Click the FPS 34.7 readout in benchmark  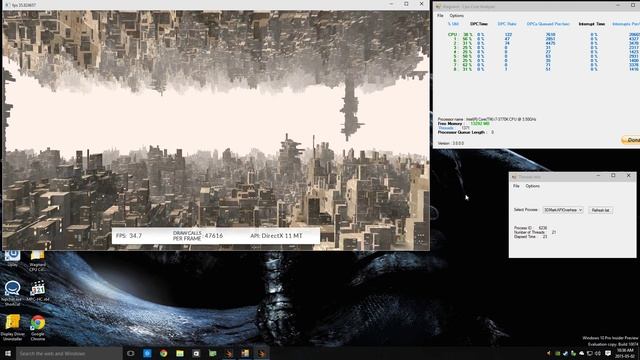point(129,236)
